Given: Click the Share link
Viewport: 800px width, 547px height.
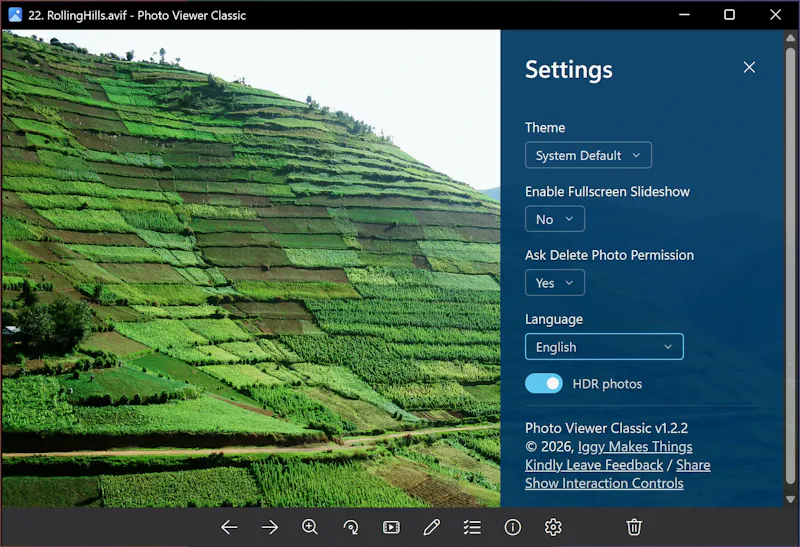Looking at the screenshot, I should tap(693, 465).
